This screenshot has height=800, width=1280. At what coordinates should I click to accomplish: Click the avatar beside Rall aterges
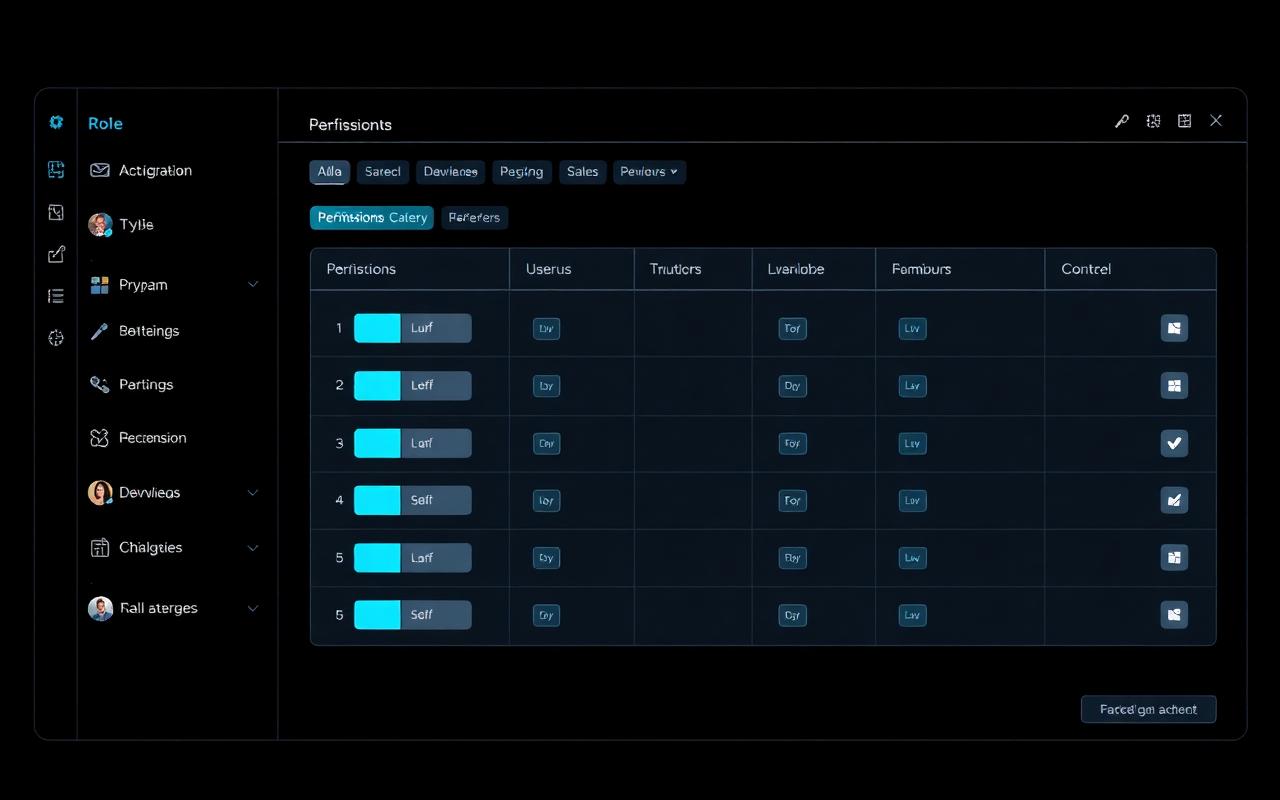pyautogui.click(x=100, y=608)
